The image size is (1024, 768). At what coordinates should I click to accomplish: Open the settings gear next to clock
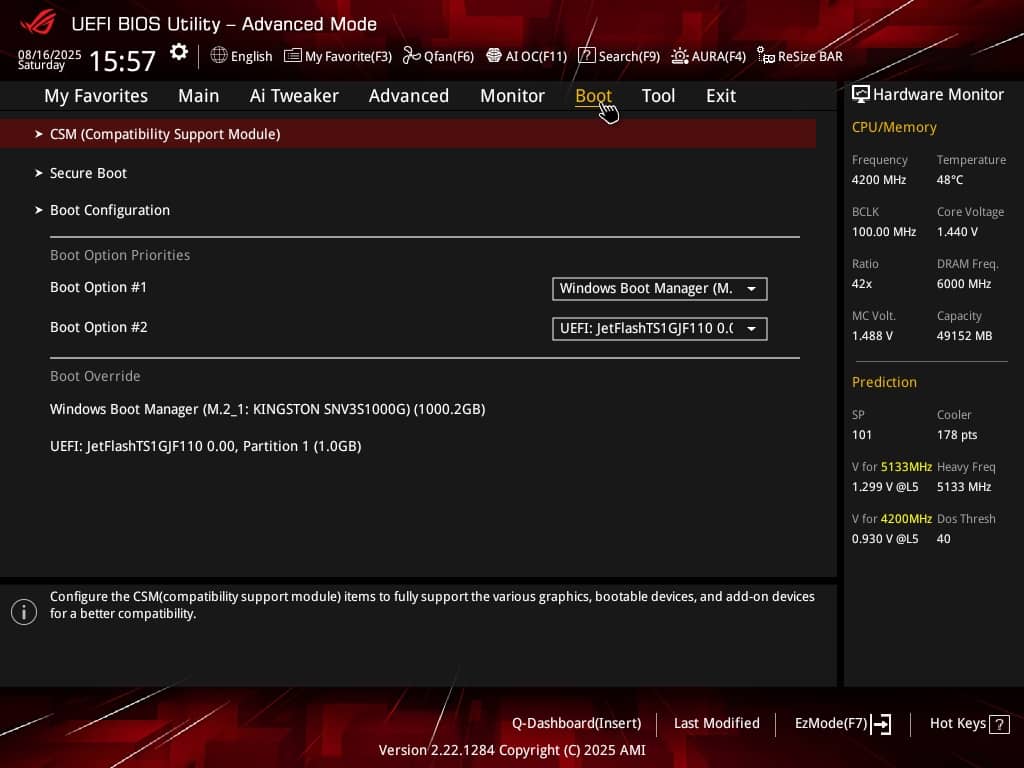[178, 52]
